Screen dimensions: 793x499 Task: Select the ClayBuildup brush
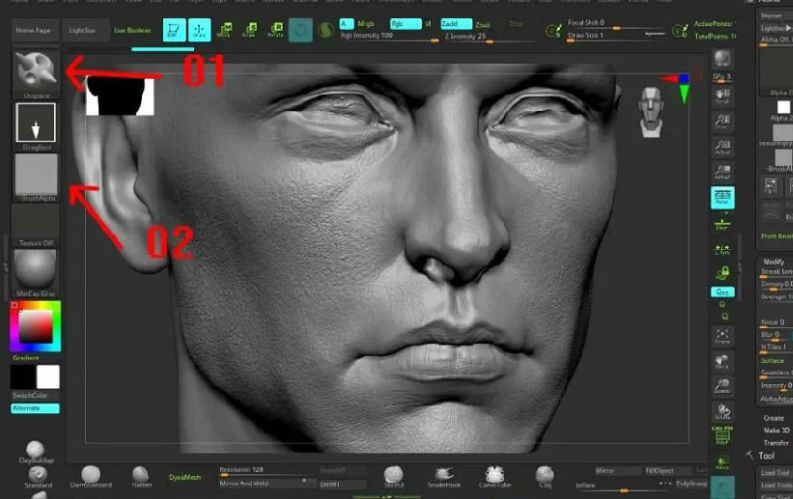[x=36, y=452]
